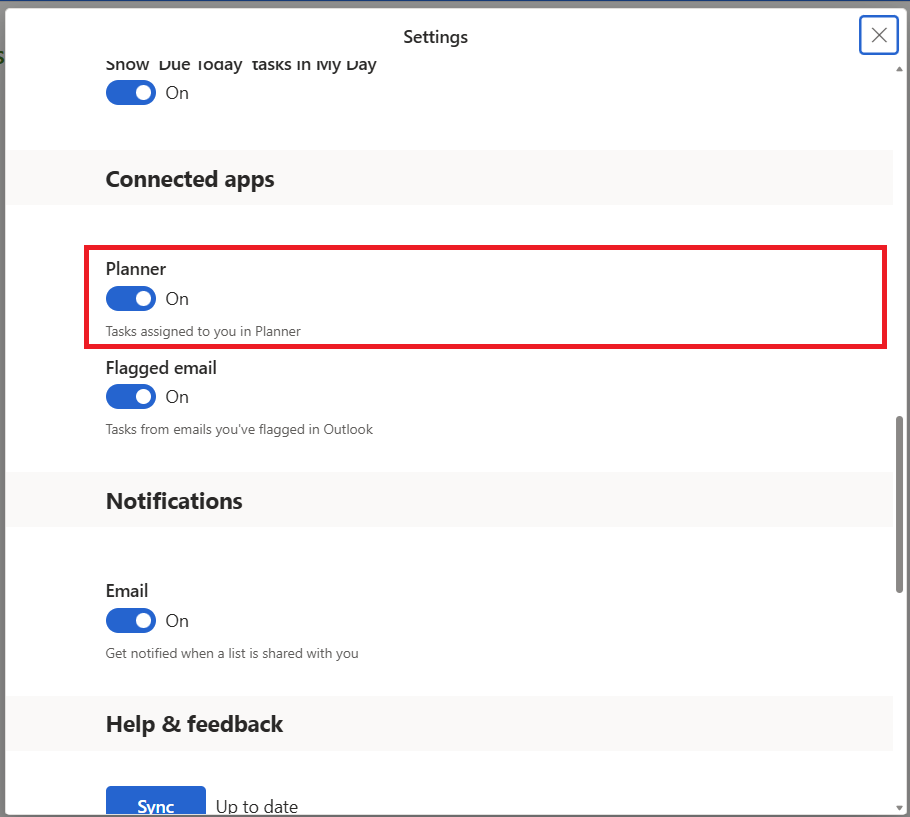Screen dimensions: 910x817
Task: Click the settings scrollbar thumb
Action: pyautogui.click(x=899, y=504)
